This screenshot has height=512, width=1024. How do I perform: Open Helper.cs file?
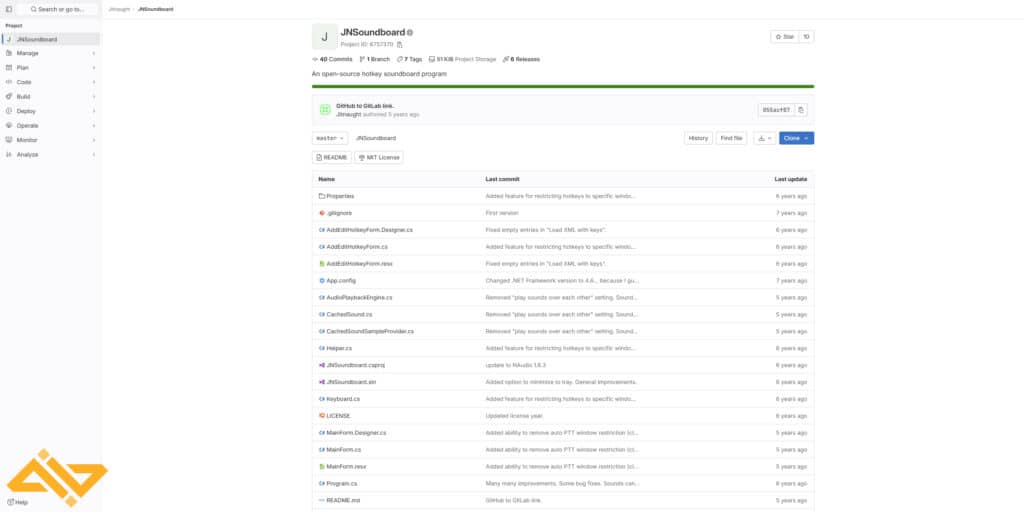[339, 348]
